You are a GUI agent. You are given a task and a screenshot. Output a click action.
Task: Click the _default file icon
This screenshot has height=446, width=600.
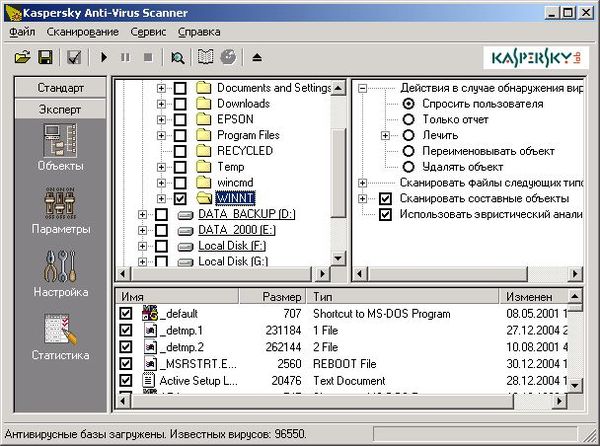pos(150,313)
